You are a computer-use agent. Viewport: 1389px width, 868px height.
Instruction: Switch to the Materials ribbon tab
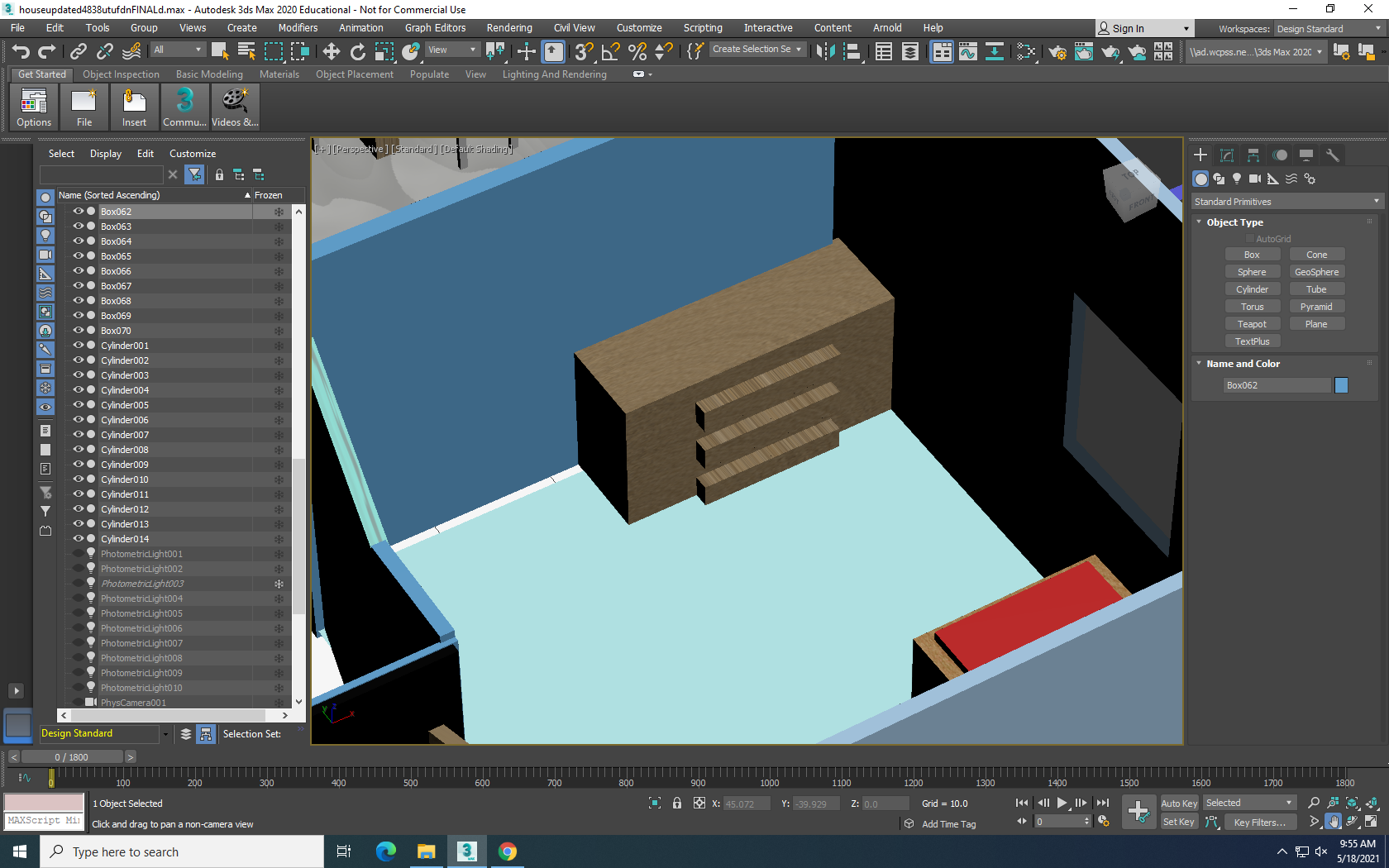point(279,74)
